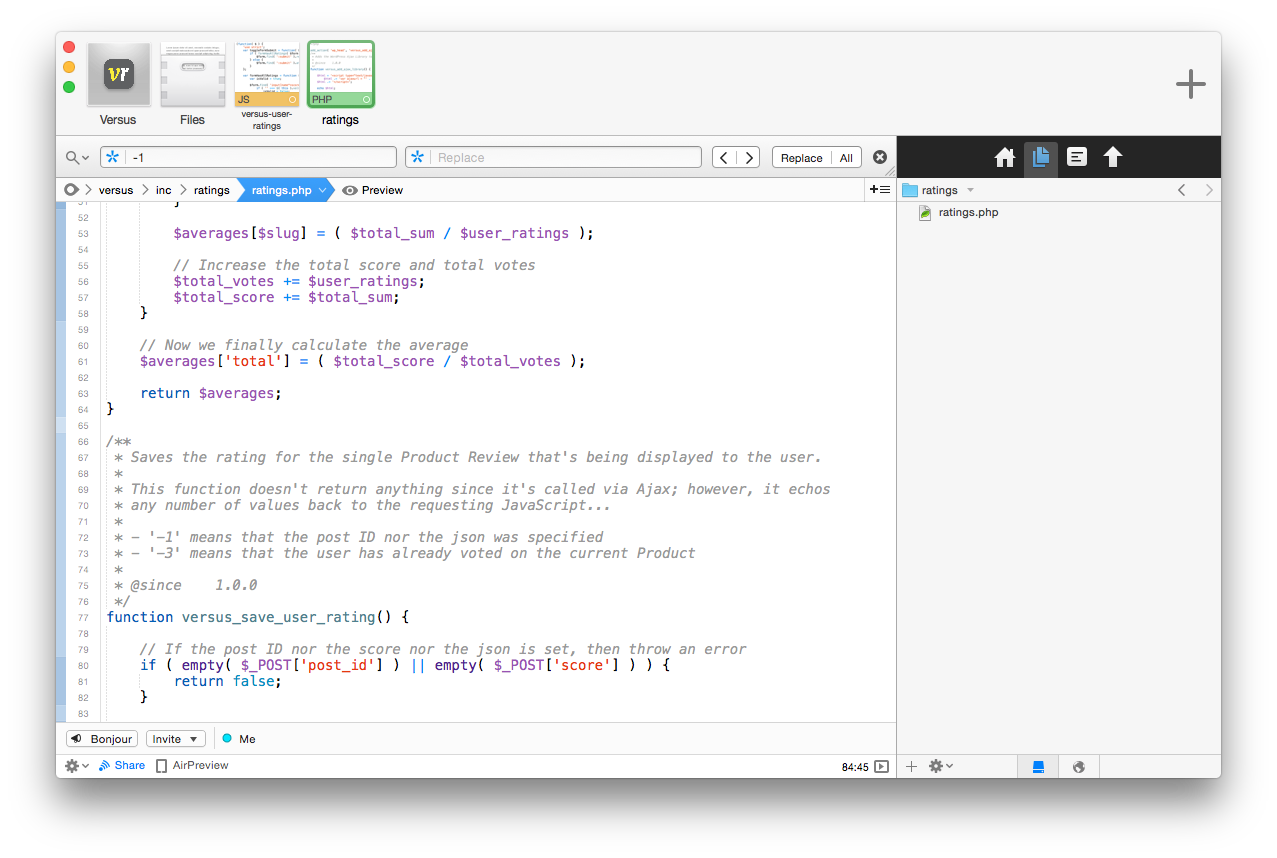The height and width of the screenshot is (858, 1277).
Task: Click the Replace input field
Action: (553, 158)
